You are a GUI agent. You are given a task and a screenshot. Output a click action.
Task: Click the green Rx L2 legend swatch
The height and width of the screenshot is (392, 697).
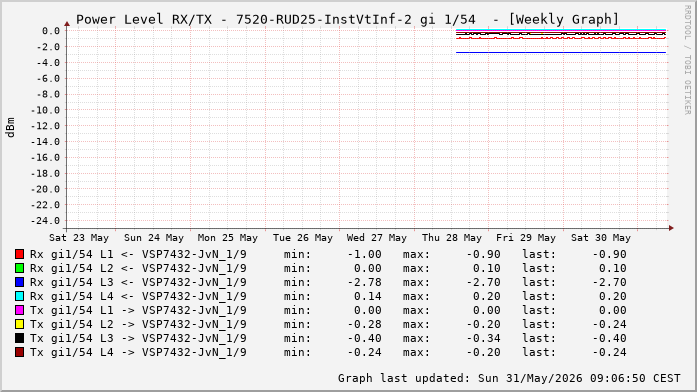click(x=19, y=268)
